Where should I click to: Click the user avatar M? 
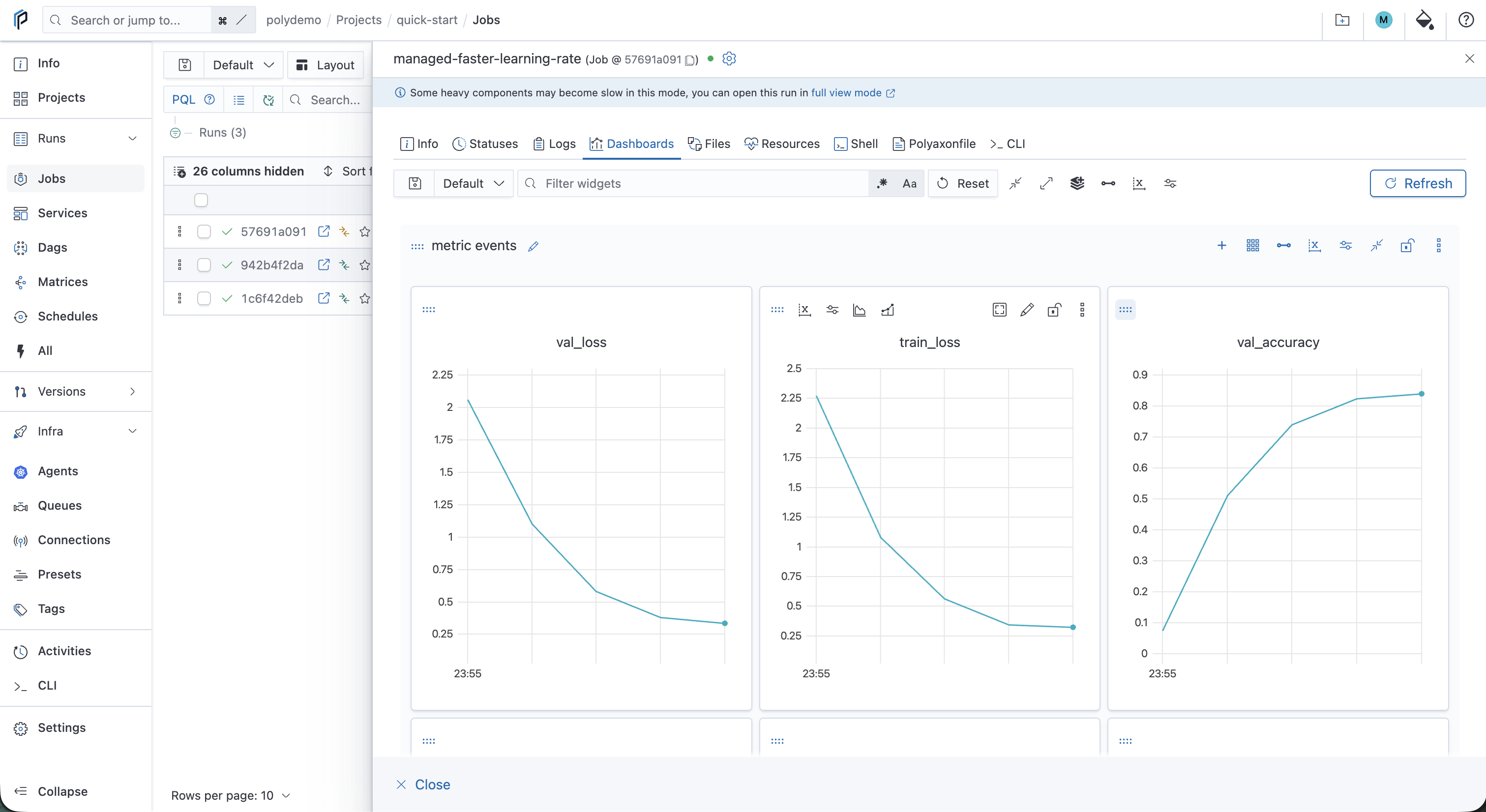(x=1383, y=20)
